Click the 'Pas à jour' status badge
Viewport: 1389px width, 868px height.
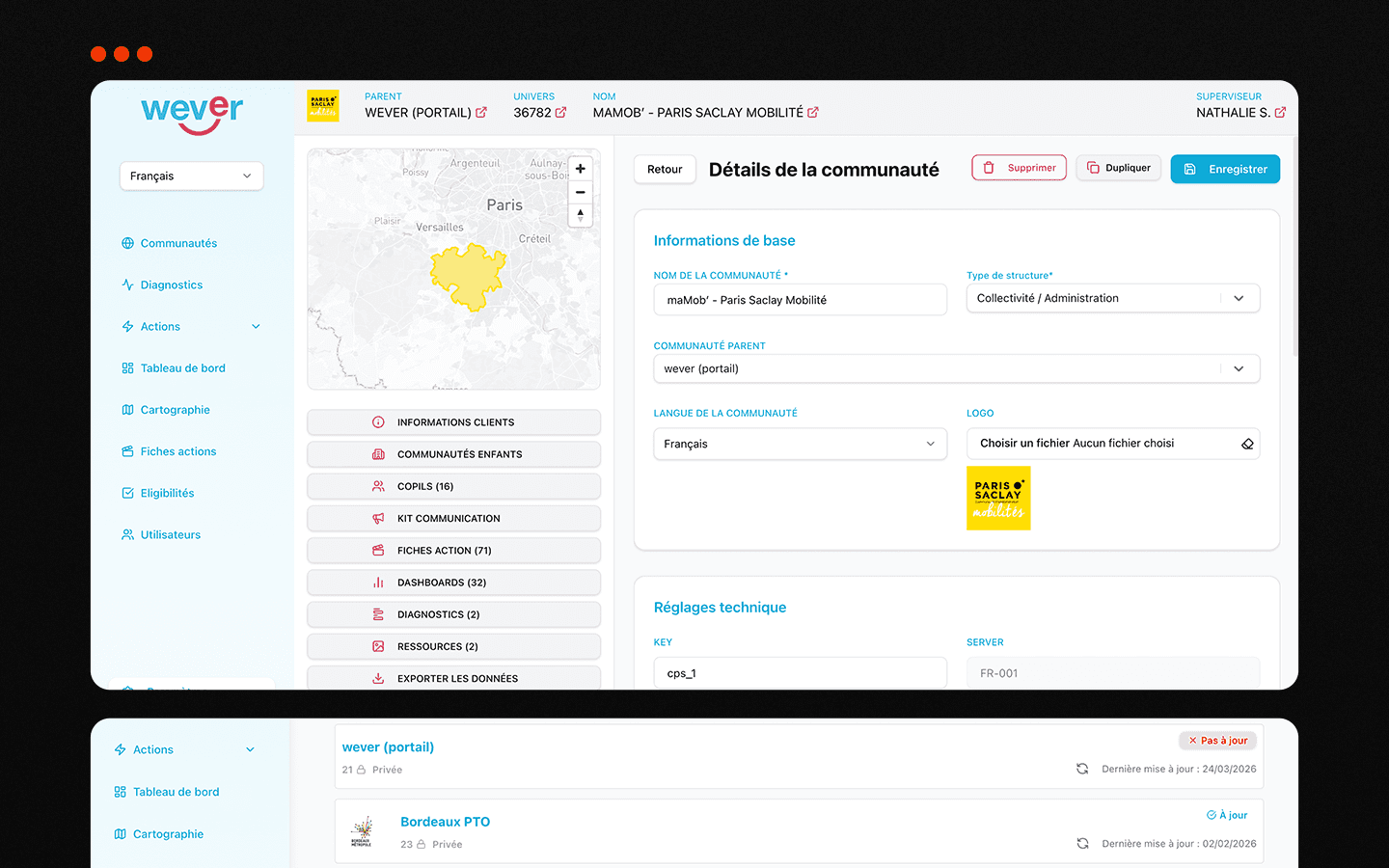click(1217, 741)
